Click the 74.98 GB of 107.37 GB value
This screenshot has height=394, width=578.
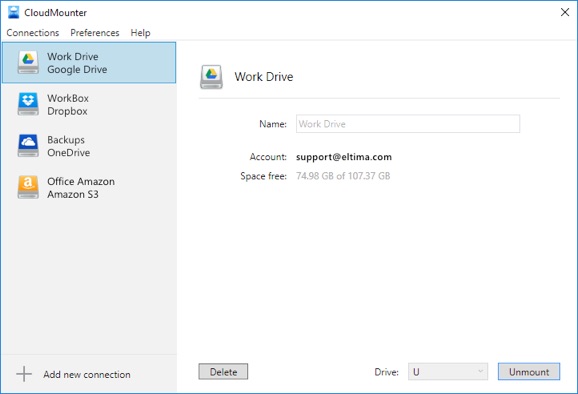coord(343,176)
